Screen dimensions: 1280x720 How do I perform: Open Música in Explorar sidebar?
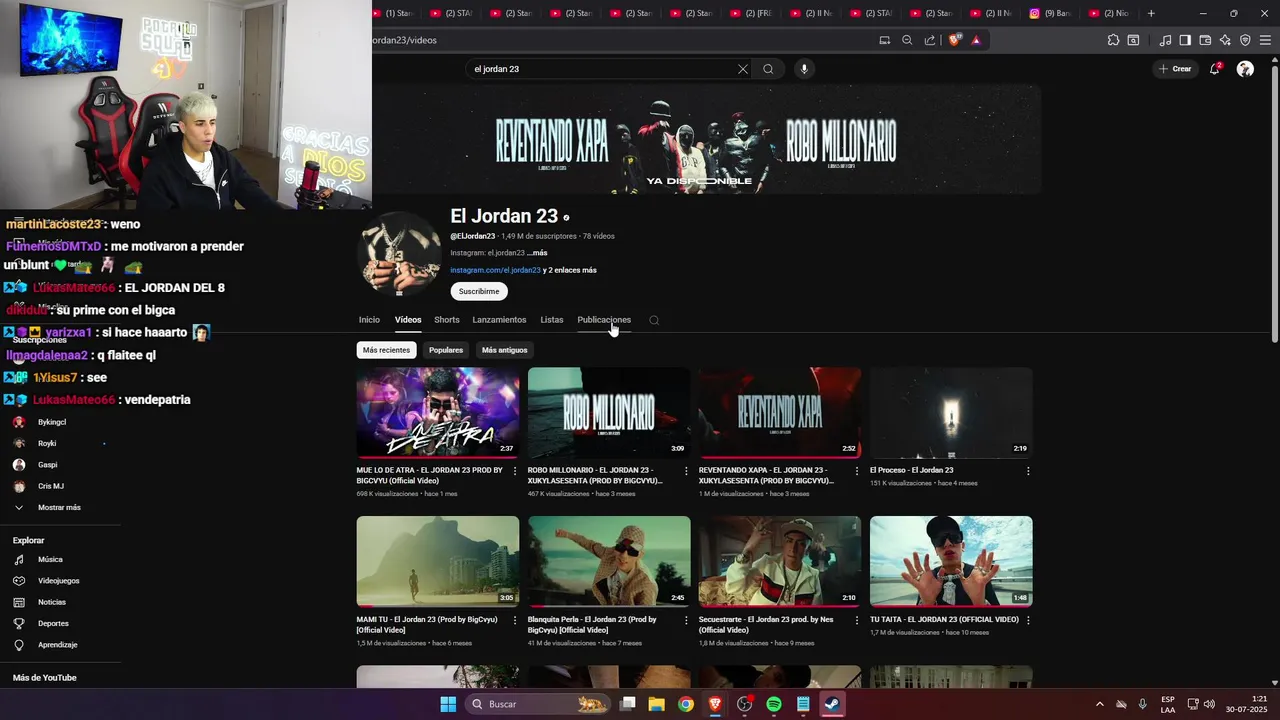[50, 560]
